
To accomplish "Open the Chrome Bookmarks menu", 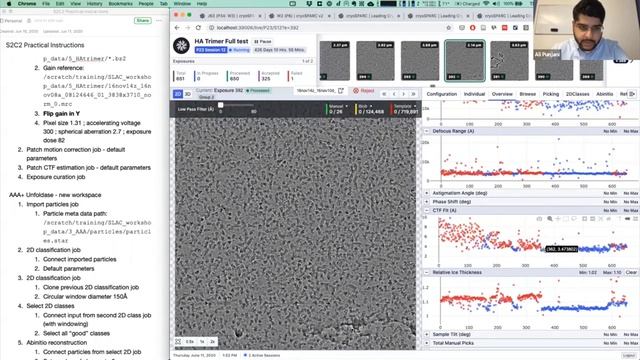I will pyautogui.click(x=120, y=4).
